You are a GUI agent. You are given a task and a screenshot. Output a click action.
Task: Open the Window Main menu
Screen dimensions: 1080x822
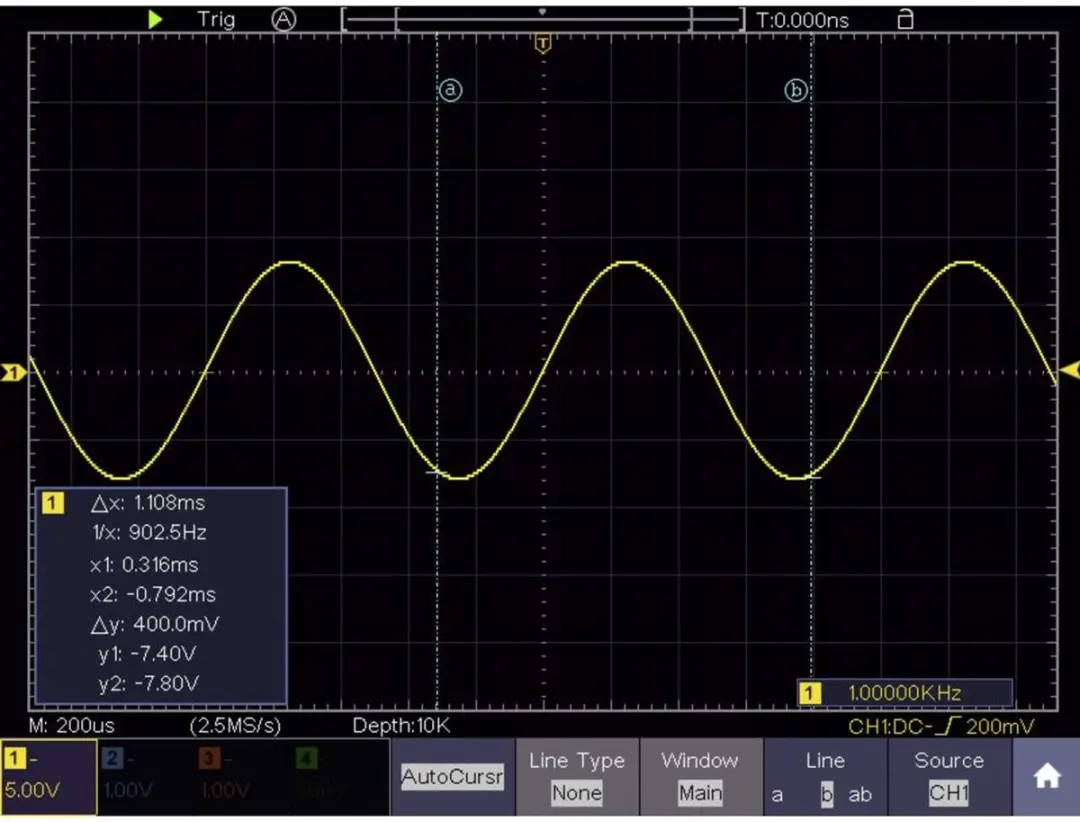700,777
